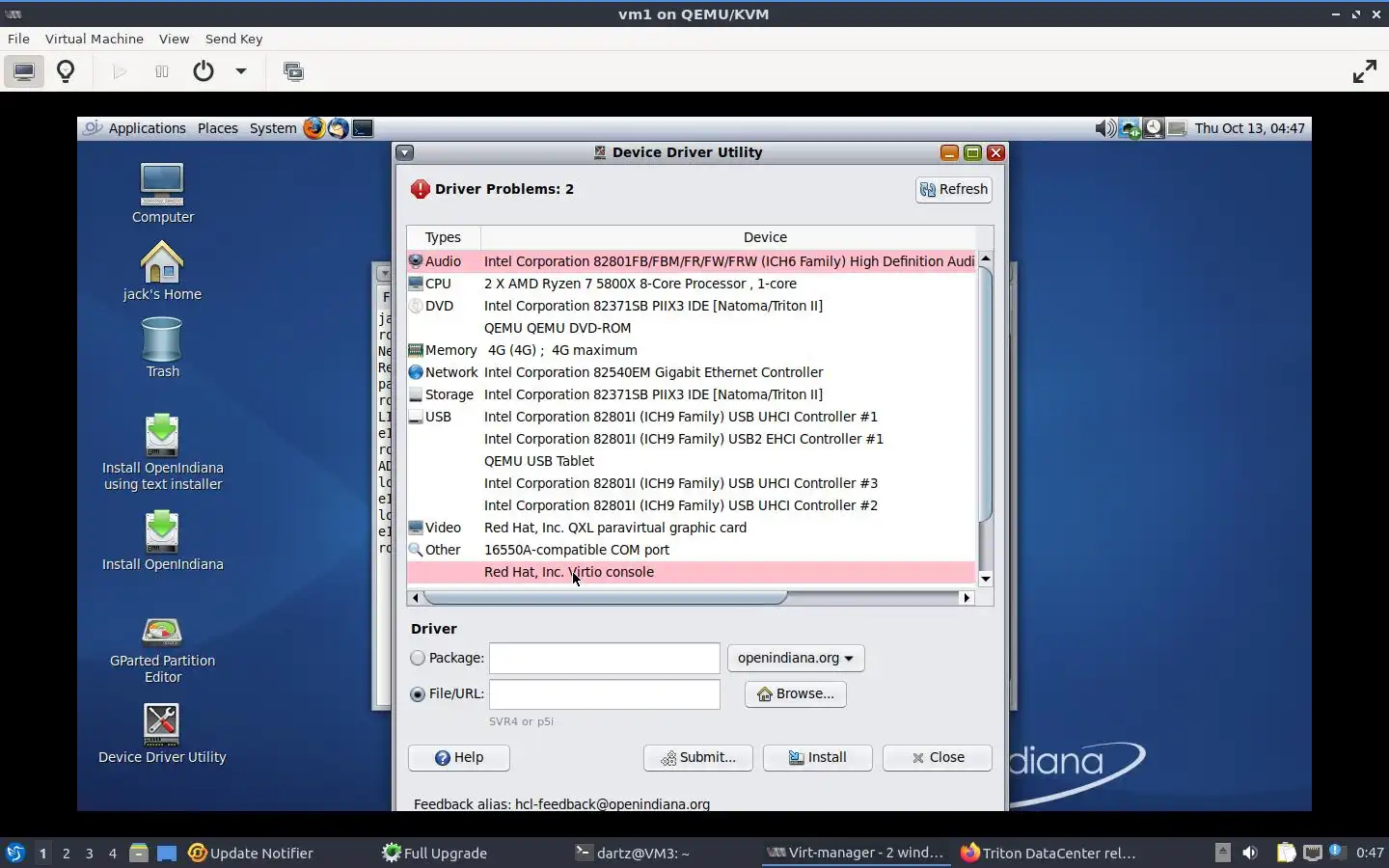Select the Network 82540EM Gigabit Ethernet row
This screenshot has width=1389, height=868.
click(692, 372)
